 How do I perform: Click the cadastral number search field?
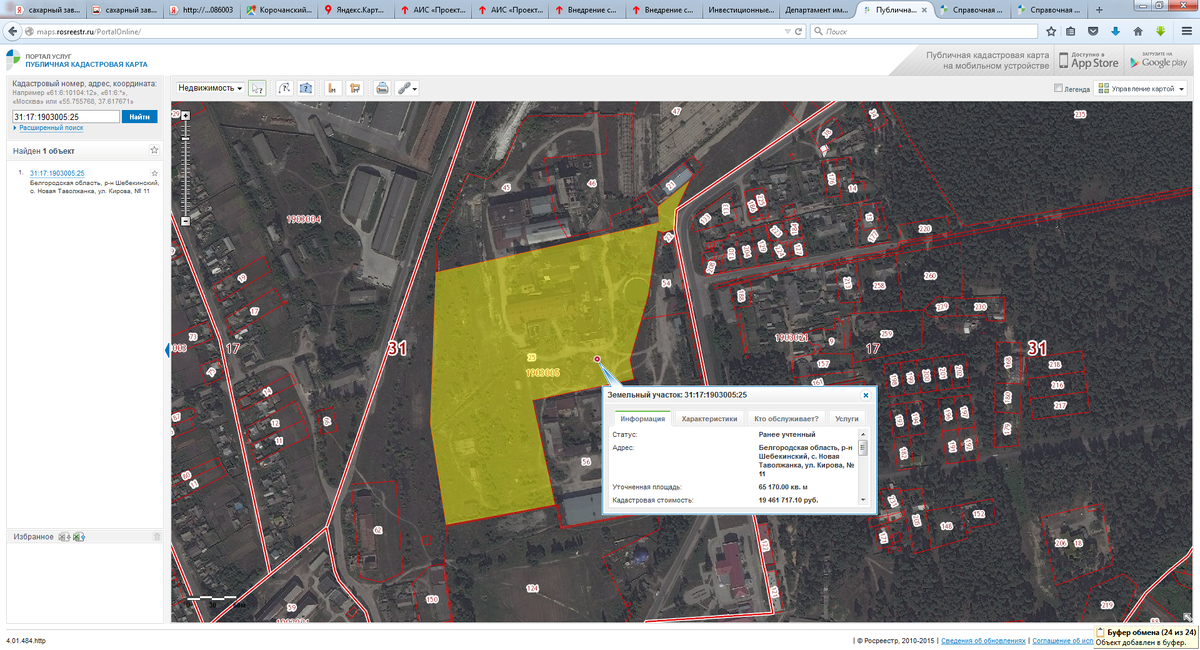pos(66,116)
